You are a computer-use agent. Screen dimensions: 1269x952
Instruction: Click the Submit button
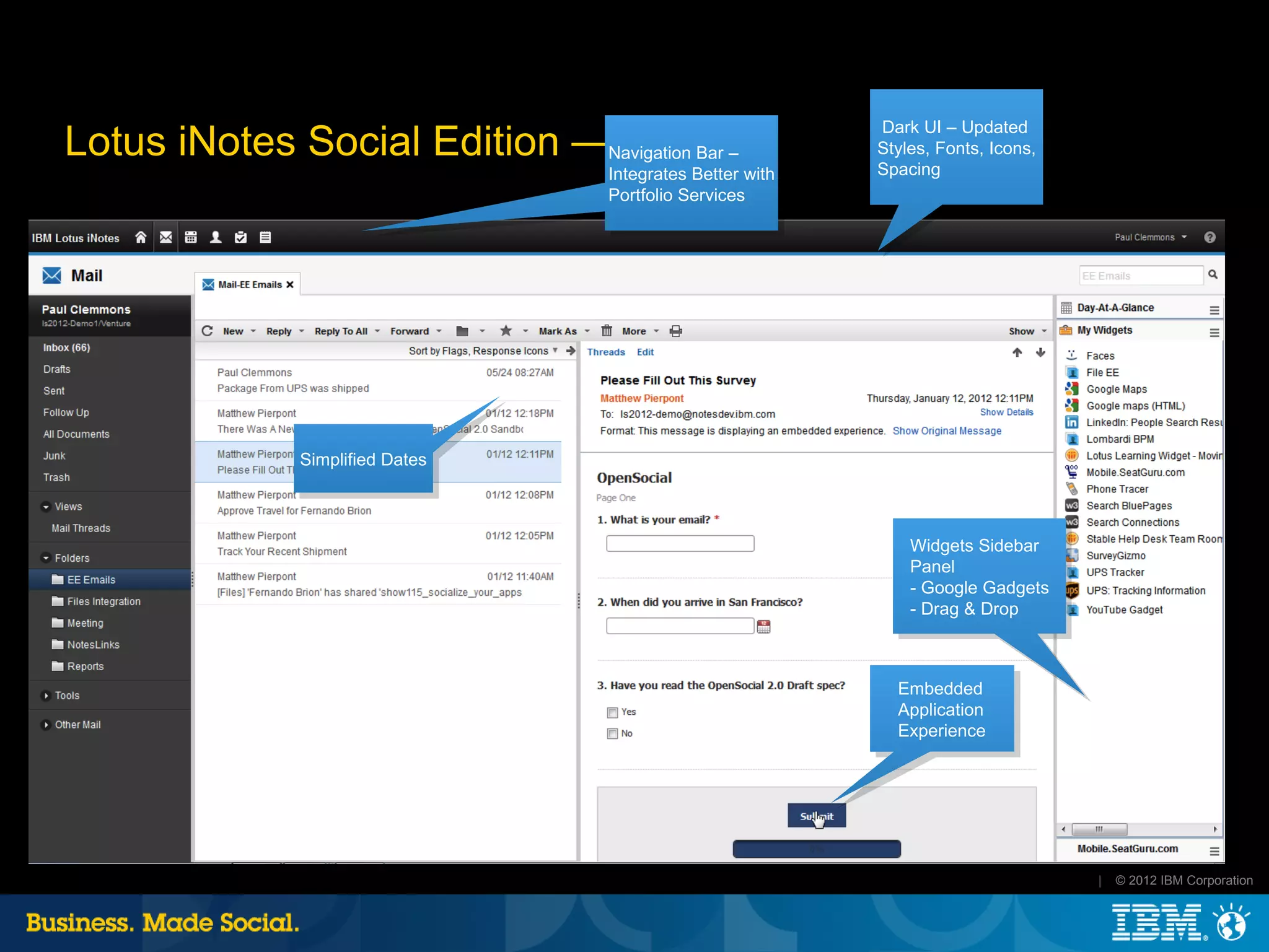(817, 816)
